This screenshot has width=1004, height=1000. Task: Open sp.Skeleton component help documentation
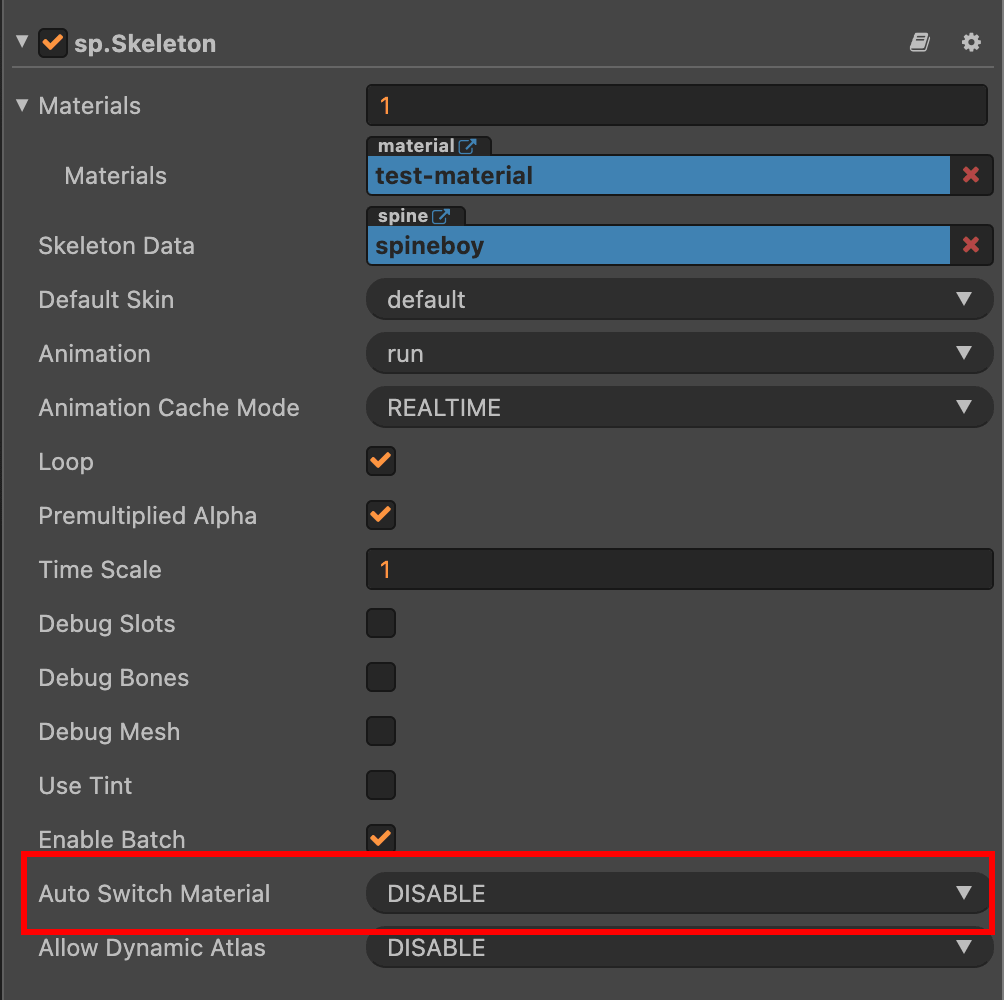(x=920, y=43)
